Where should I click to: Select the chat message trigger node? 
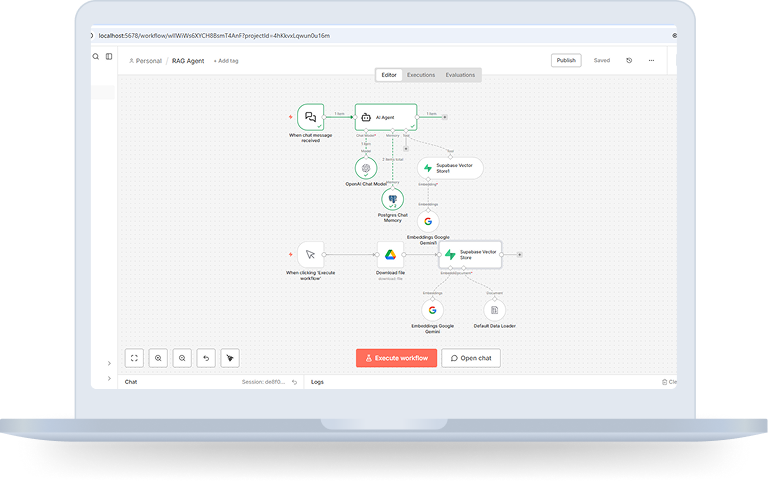(x=310, y=117)
